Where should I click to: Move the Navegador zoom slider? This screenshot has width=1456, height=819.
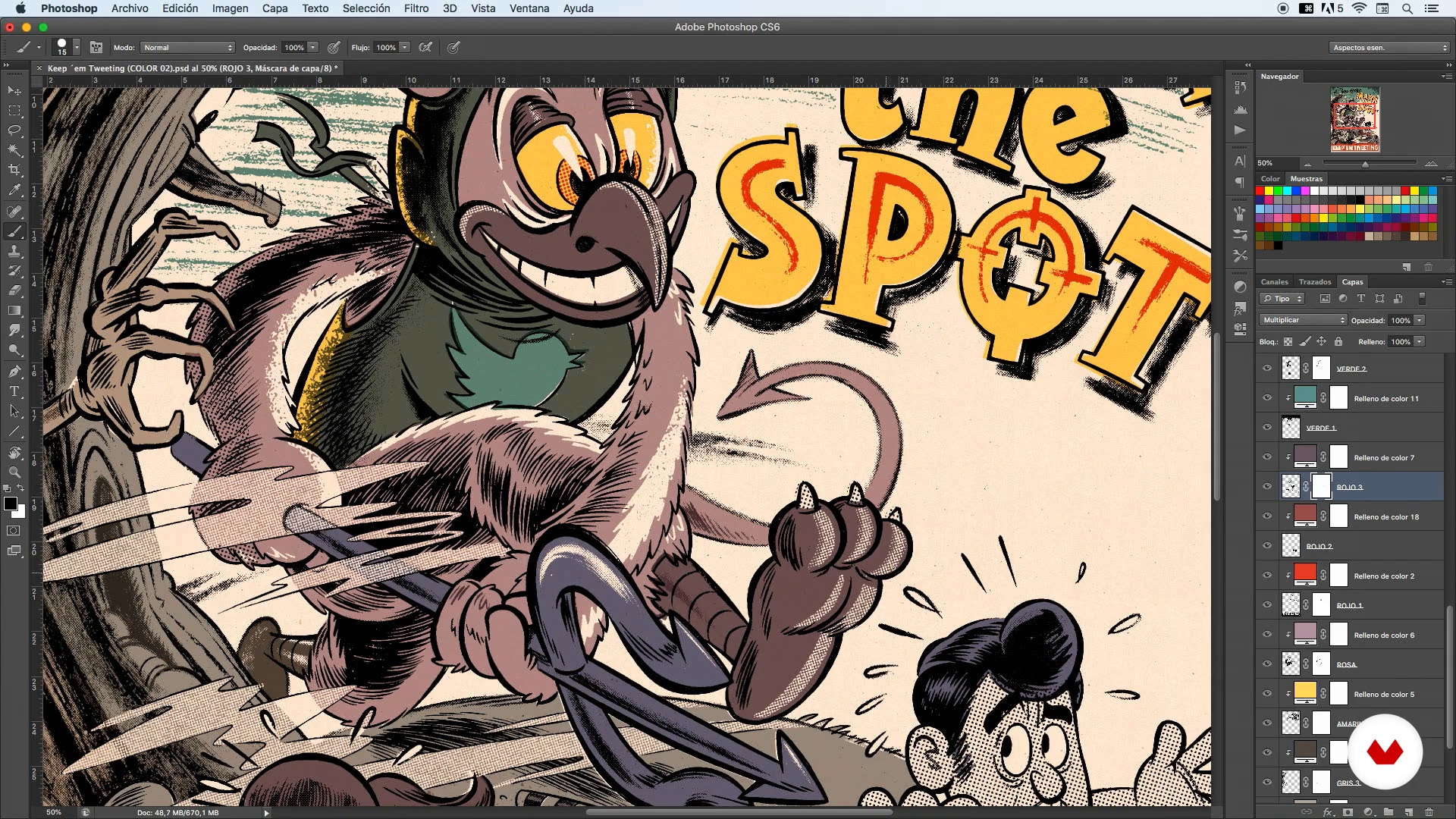coord(1365,164)
